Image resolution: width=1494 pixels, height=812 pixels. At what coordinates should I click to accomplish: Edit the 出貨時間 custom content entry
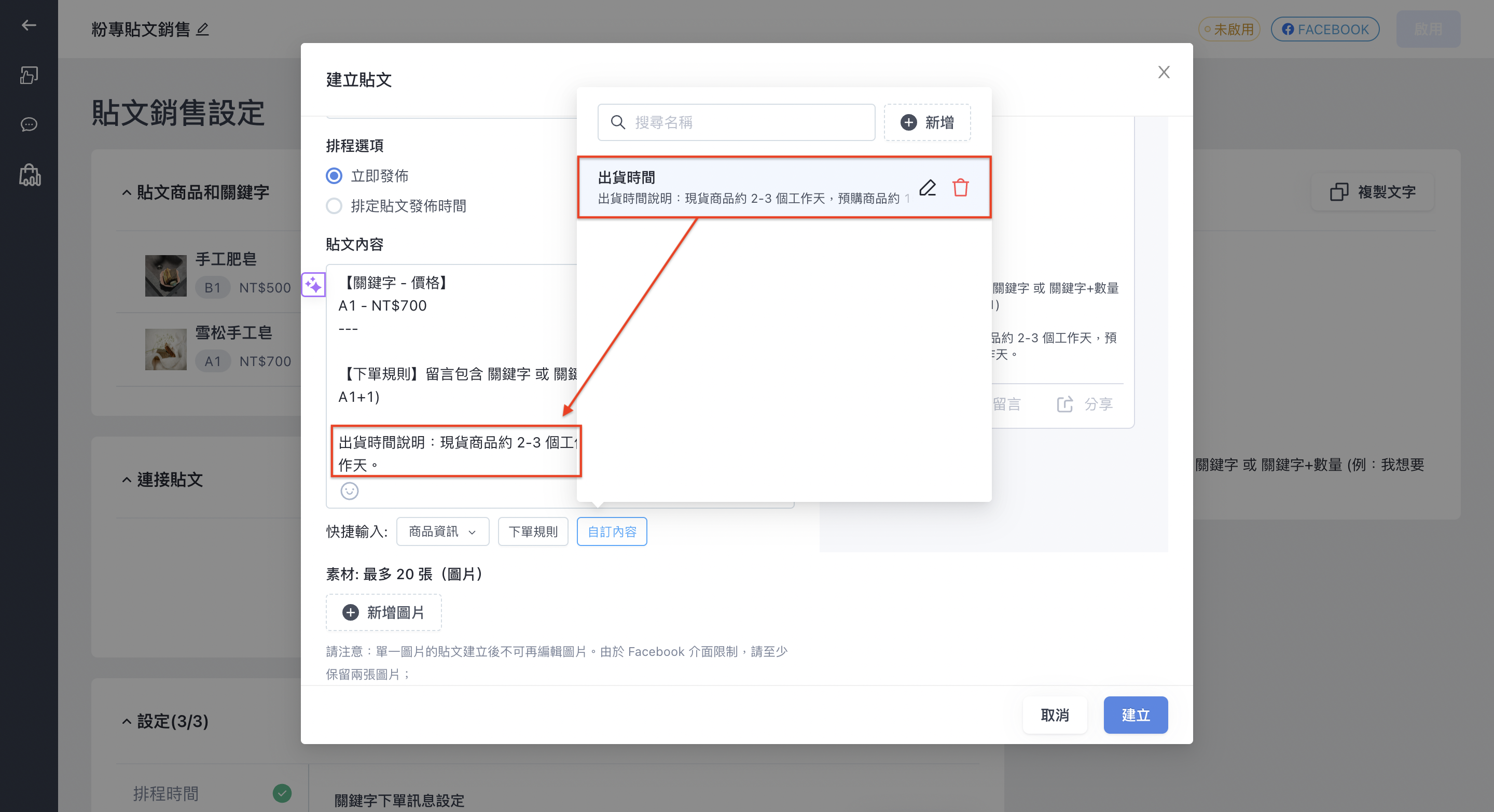(928, 187)
